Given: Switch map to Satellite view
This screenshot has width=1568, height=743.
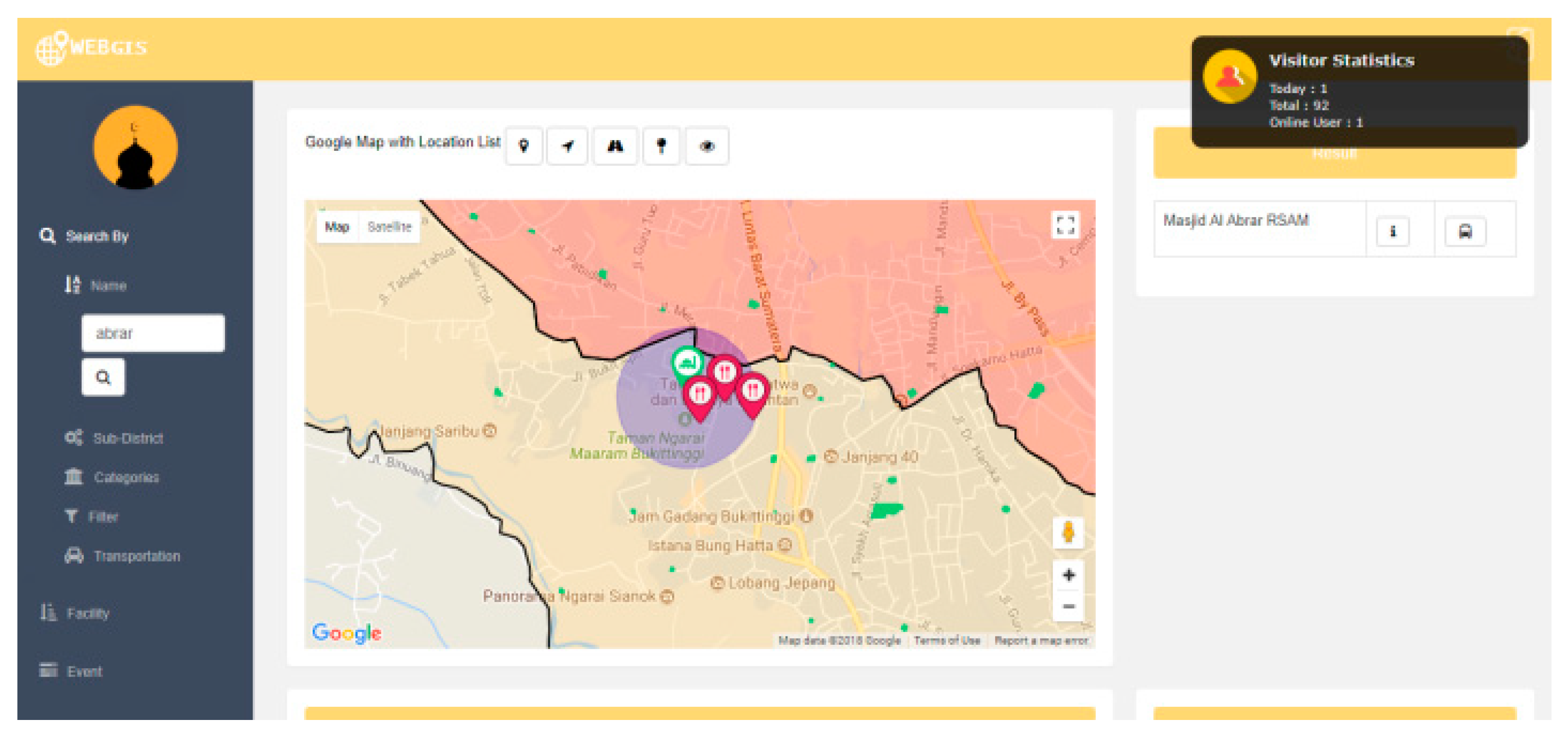Looking at the screenshot, I should [x=390, y=227].
